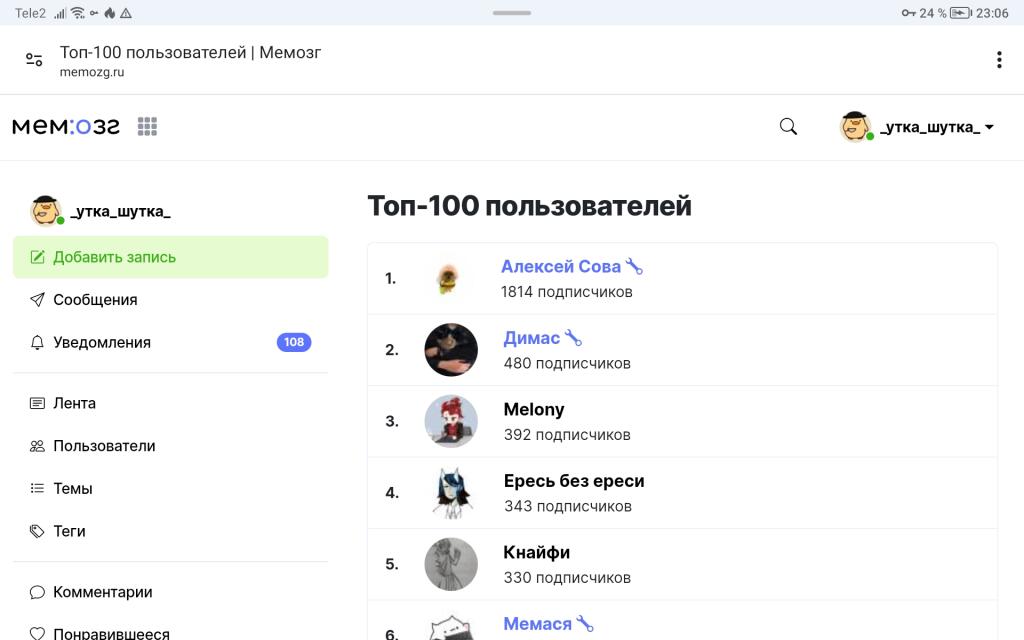
Task: Click the '330 подписчиков' text
Action: 567,578
